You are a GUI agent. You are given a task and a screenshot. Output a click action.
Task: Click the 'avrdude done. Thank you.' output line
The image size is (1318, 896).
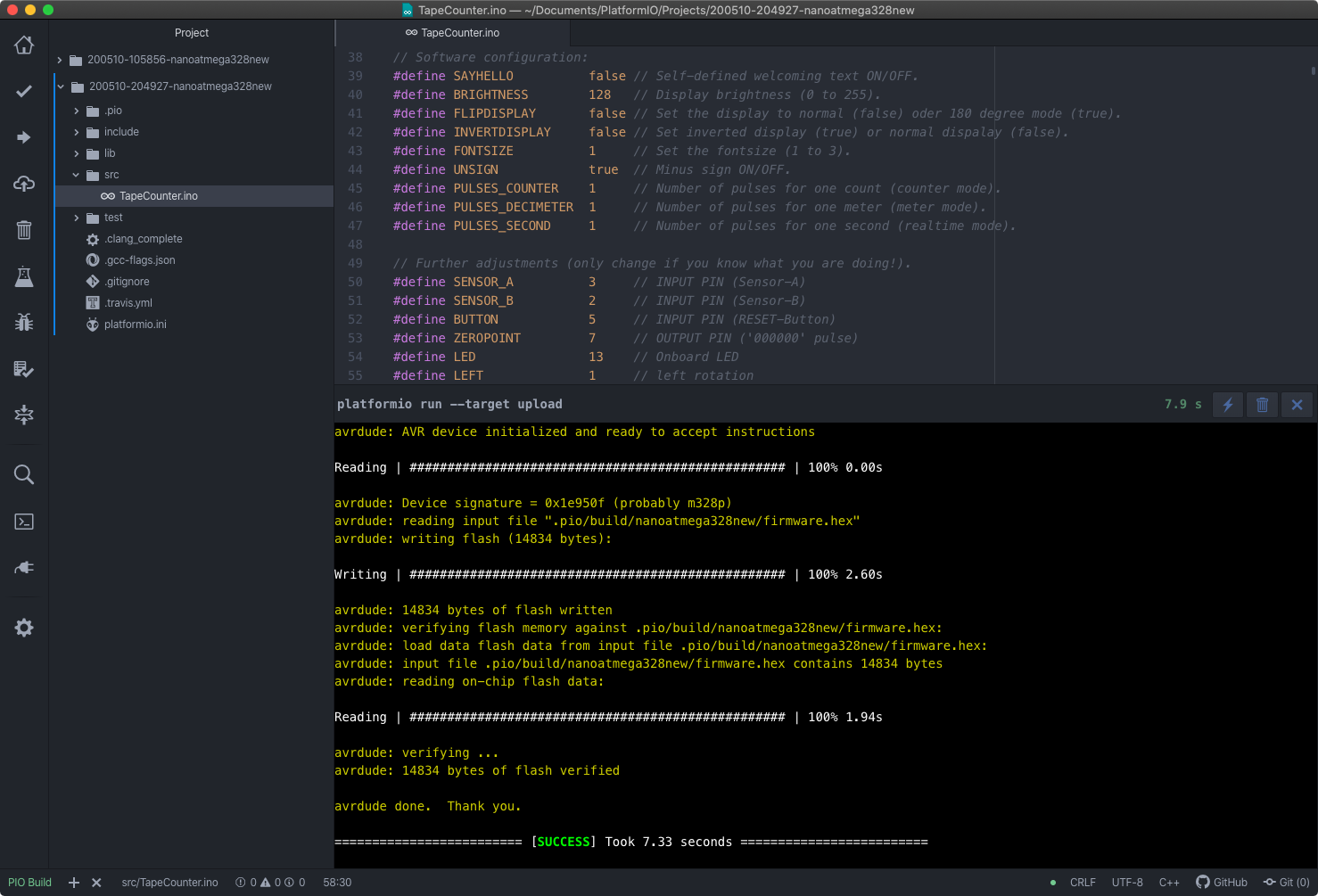pos(427,806)
